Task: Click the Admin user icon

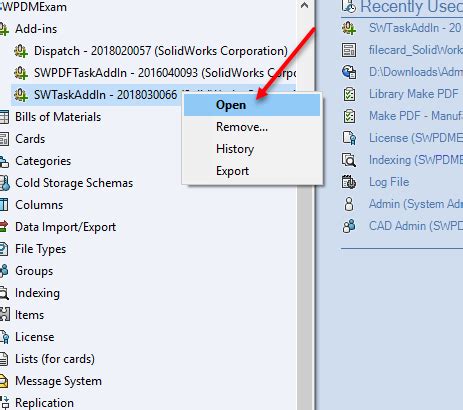Action: click(349, 204)
